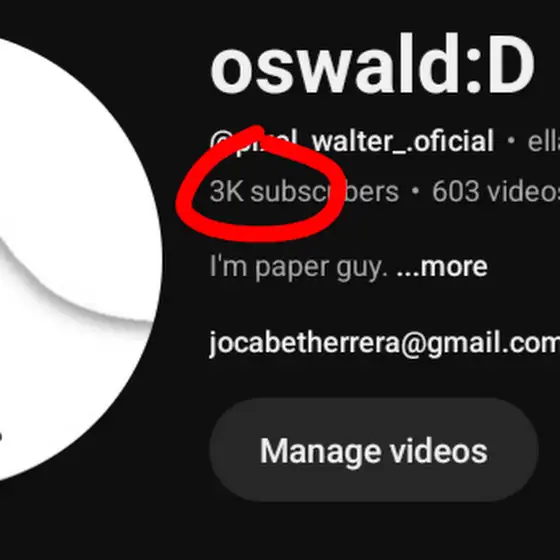Screen dimensions: 560x560
Task: Click the @pixel_walter_.oficial channel handle
Action: point(352,141)
